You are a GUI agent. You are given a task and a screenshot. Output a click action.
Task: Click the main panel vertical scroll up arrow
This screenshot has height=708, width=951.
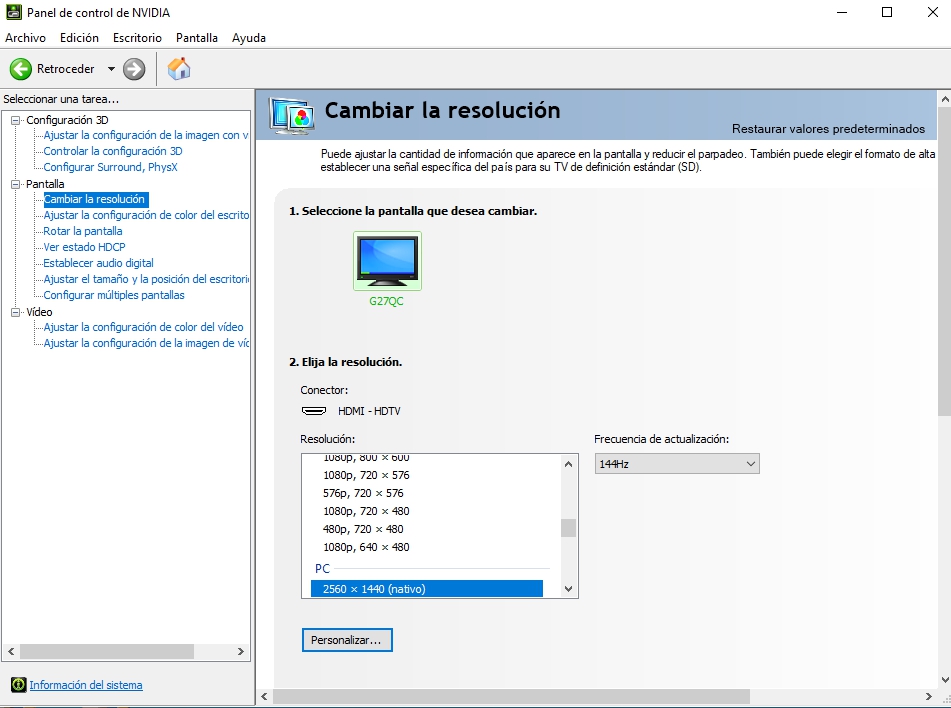click(x=944, y=98)
